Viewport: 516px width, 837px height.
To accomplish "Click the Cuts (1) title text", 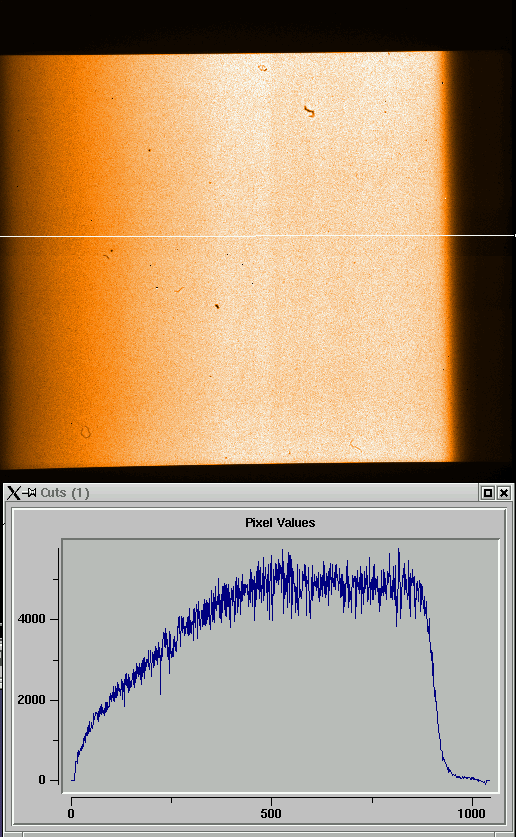I will 65,493.
